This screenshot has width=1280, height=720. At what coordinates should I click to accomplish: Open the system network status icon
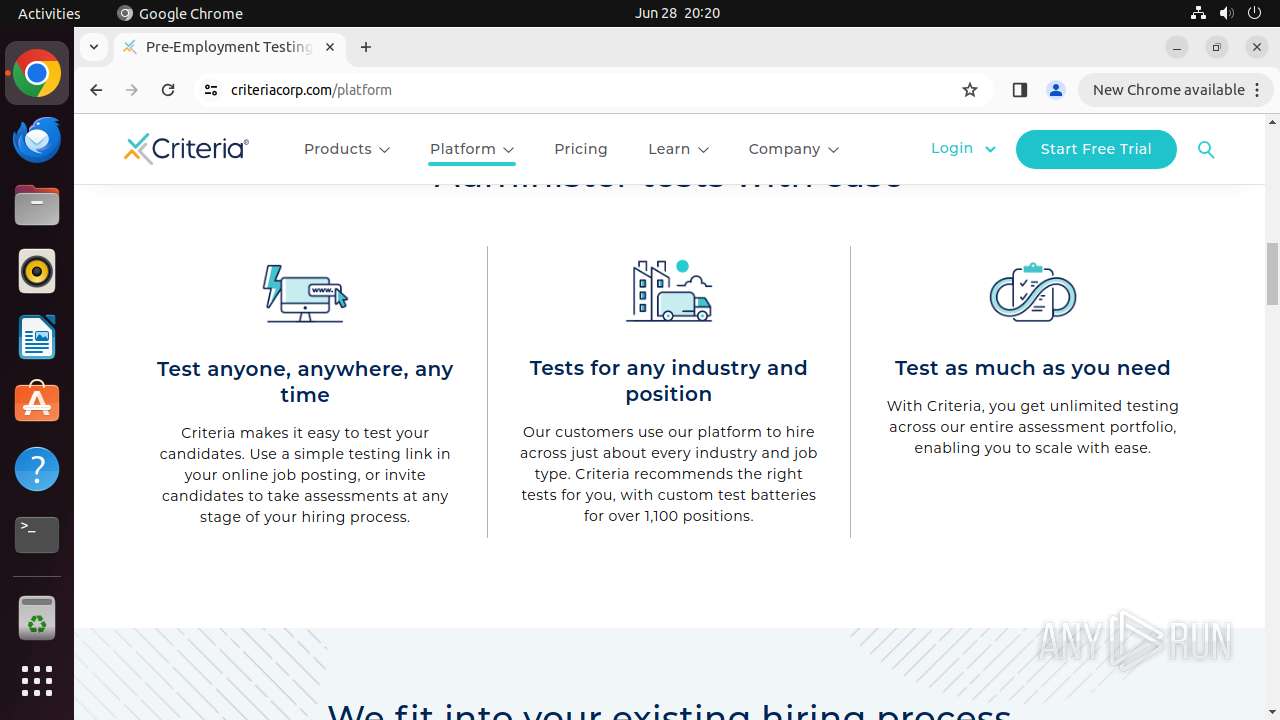tap(1198, 13)
